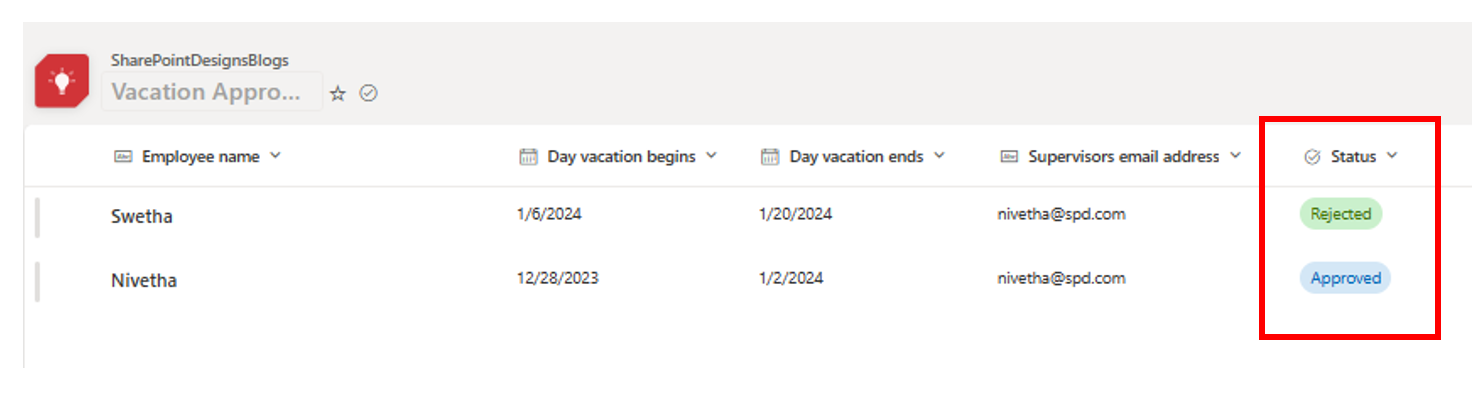
Task: Click the calendar icon for Day vacation begins
Action: (528, 156)
